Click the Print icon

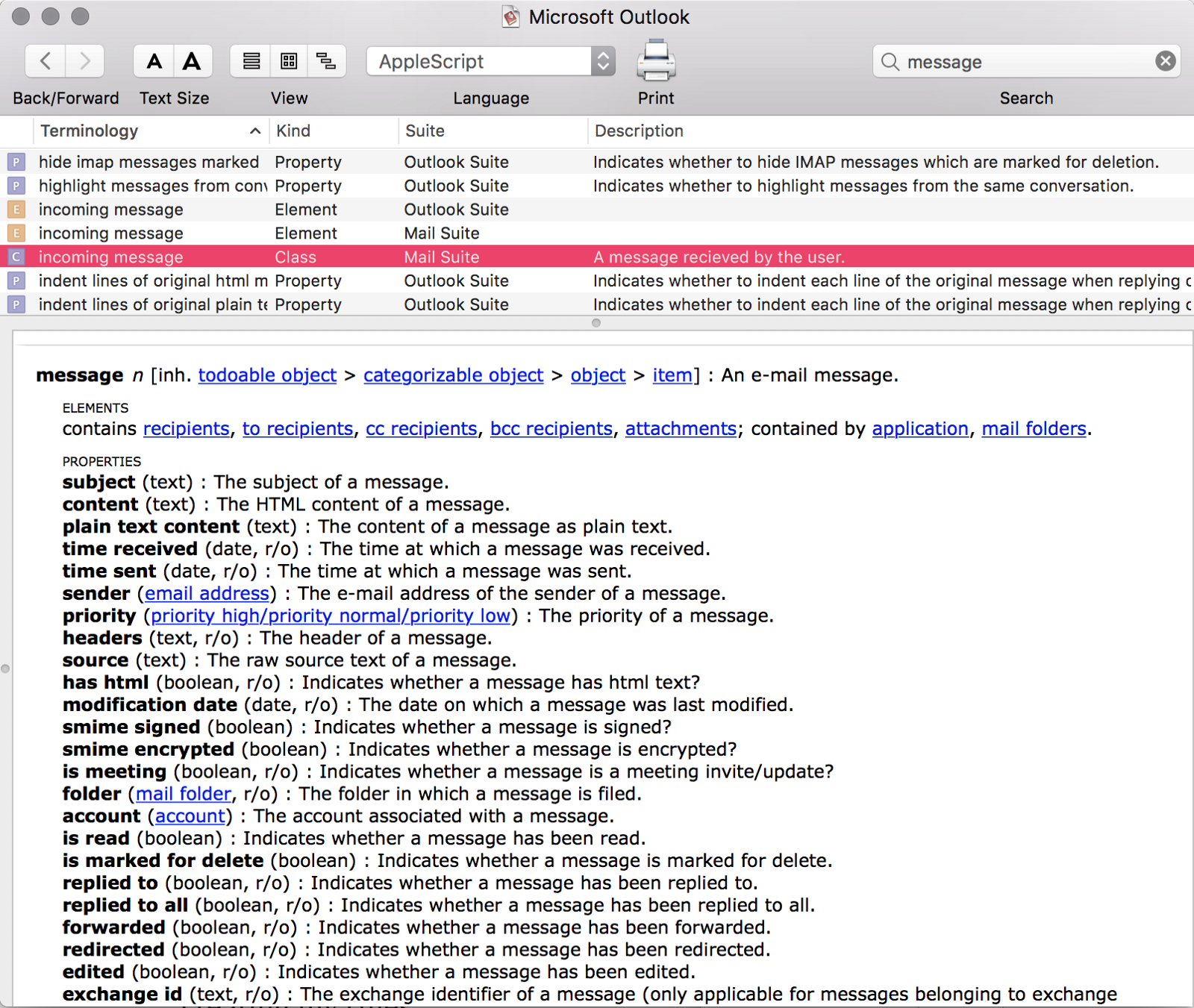pos(655,61)
